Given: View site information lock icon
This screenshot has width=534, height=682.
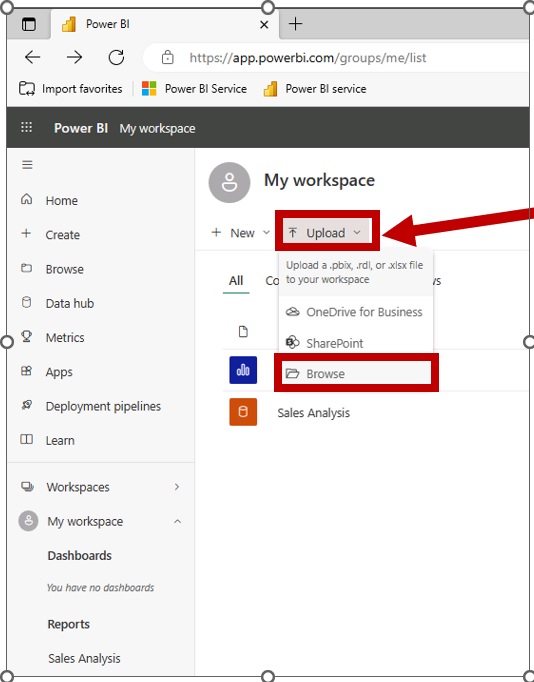Looking at the screenshot, I should click(167, 57).
